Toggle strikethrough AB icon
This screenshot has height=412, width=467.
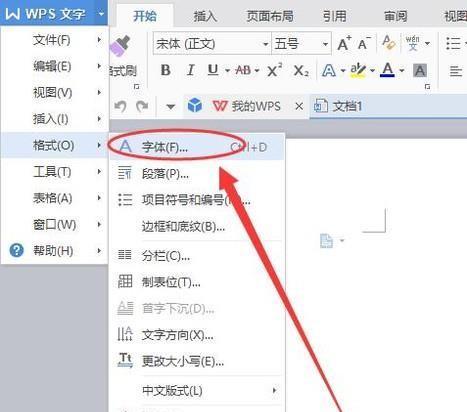(x=243, y=70)
